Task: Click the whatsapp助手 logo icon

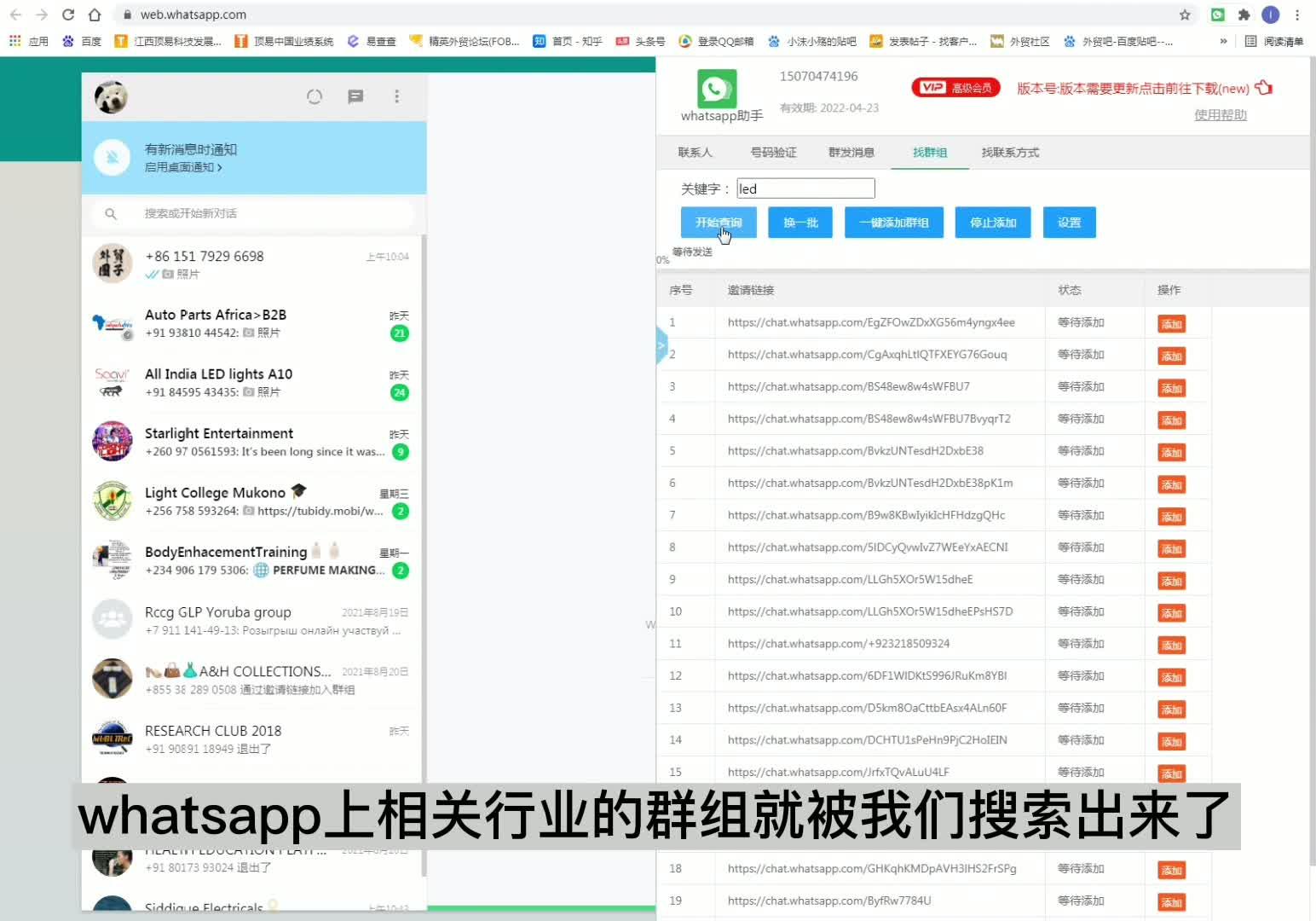Action: [717, 89]
